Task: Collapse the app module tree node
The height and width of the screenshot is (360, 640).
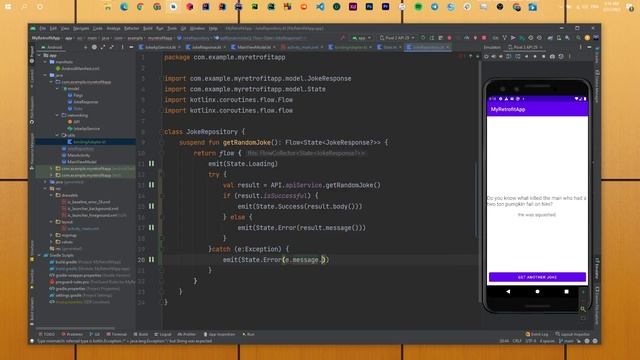Action: [40, 55]
